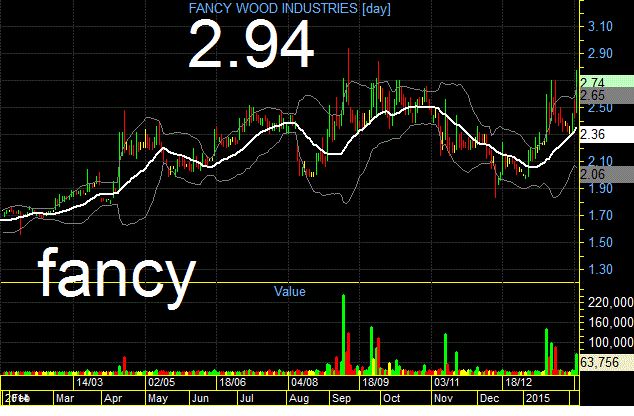Click the Oct month label

coord(391,398)
